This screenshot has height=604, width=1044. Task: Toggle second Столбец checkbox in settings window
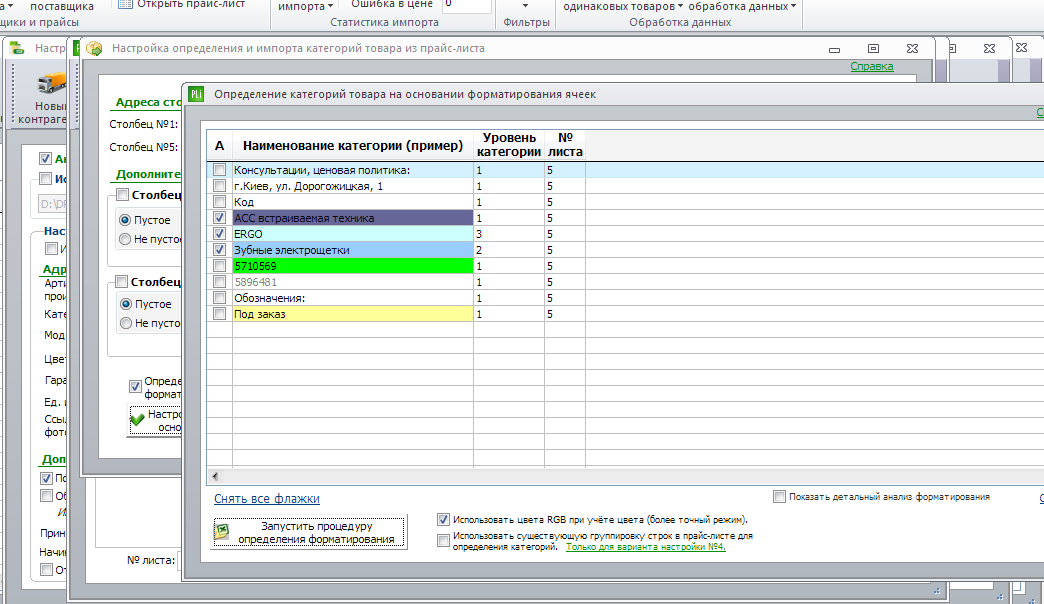click(x=121, y=282)
